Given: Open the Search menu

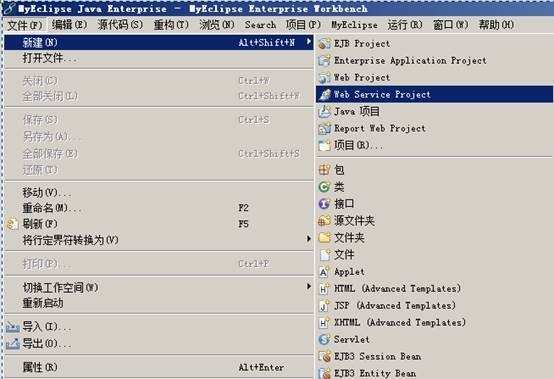Looking at the screenshot, I should coord(260,25).
